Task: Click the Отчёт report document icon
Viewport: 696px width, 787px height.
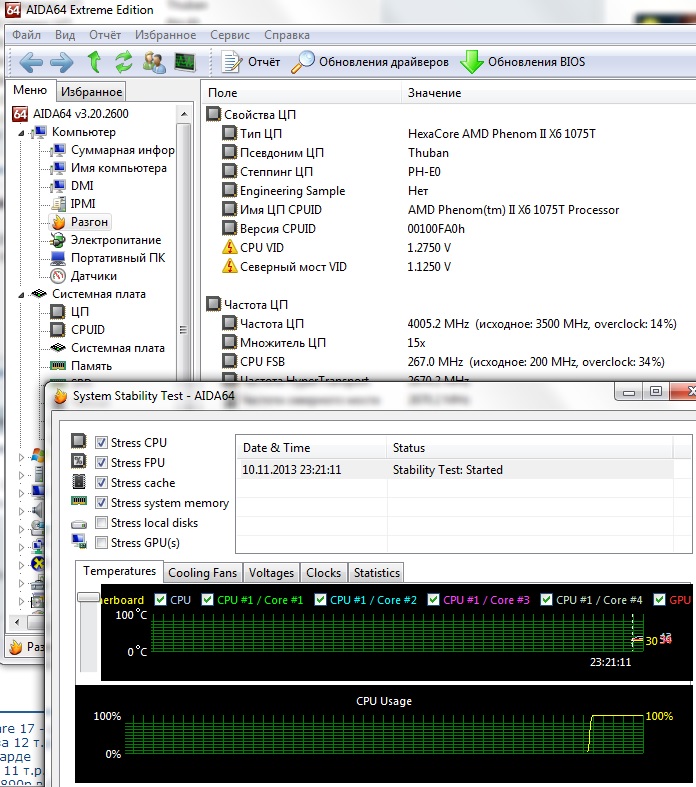Action: point(232,62)
